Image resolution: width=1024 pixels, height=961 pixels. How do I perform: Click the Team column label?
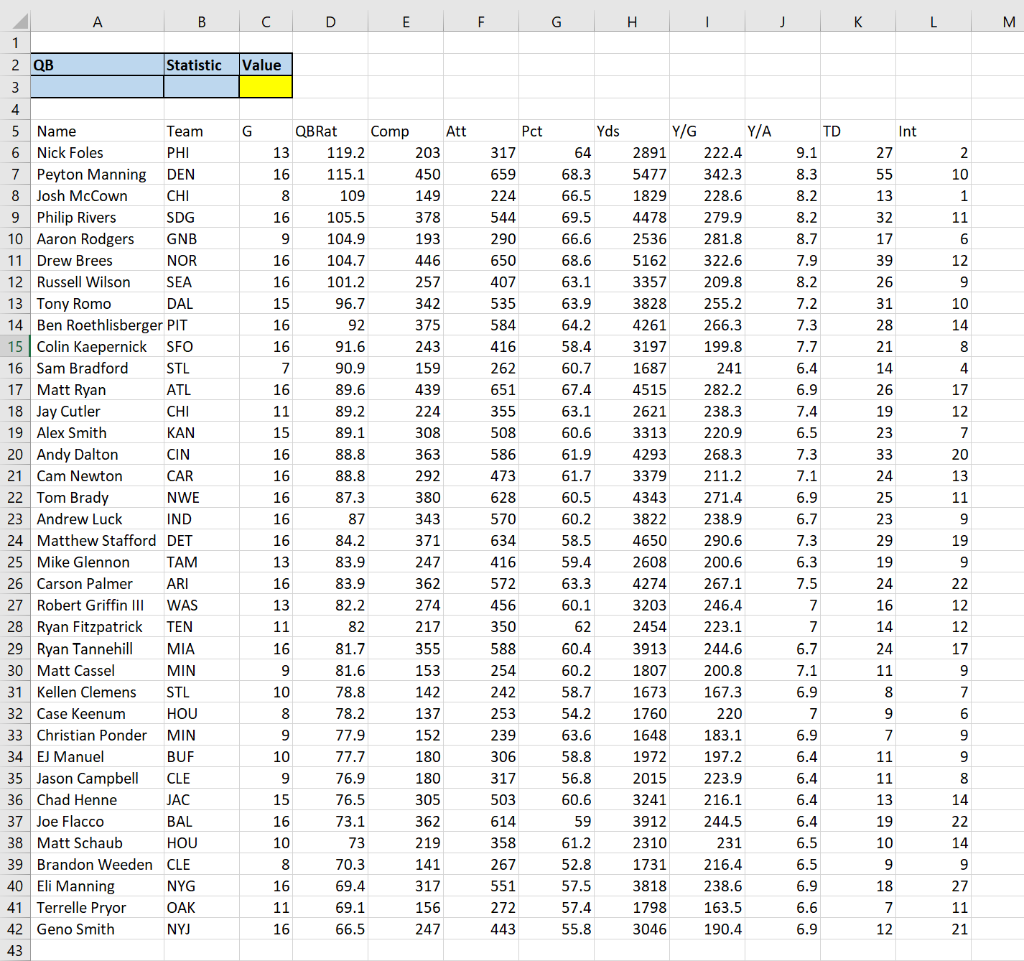[x=184, y=131]
